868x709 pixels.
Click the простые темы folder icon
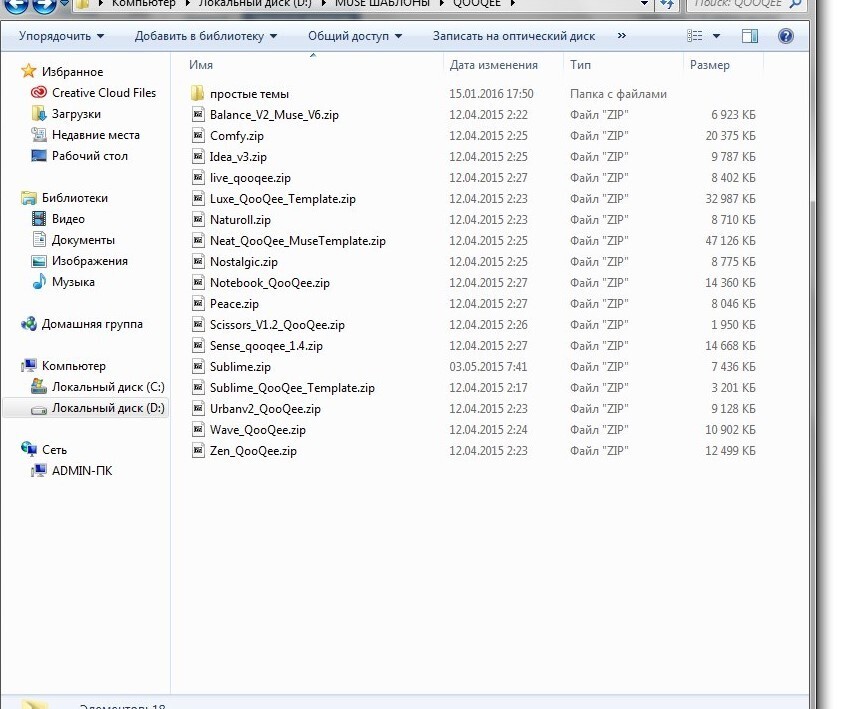tap(198, 93)
